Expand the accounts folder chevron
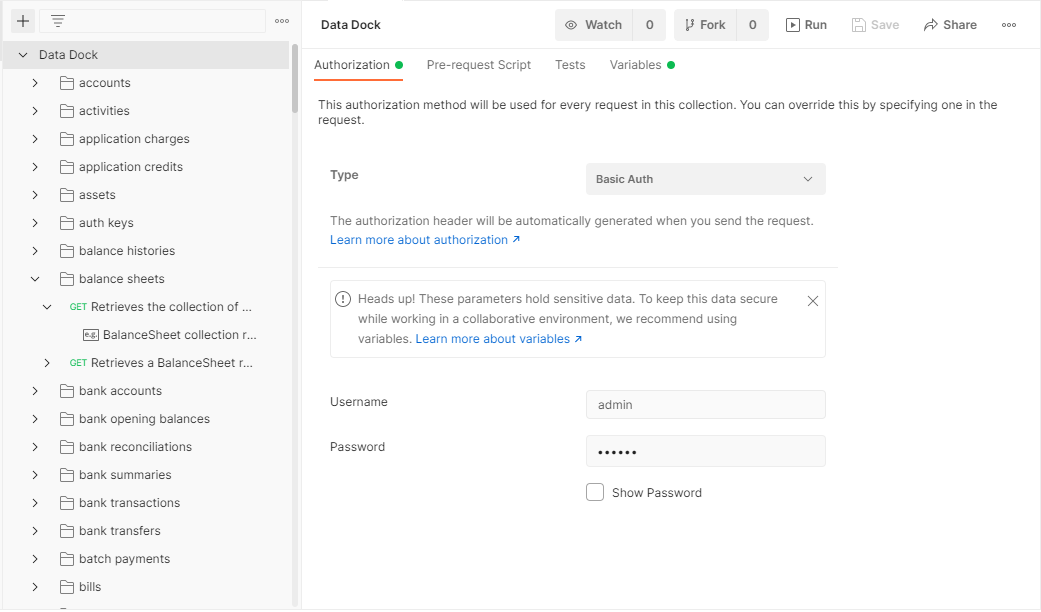Viewport: 1041px width, 612px height. 35,83
